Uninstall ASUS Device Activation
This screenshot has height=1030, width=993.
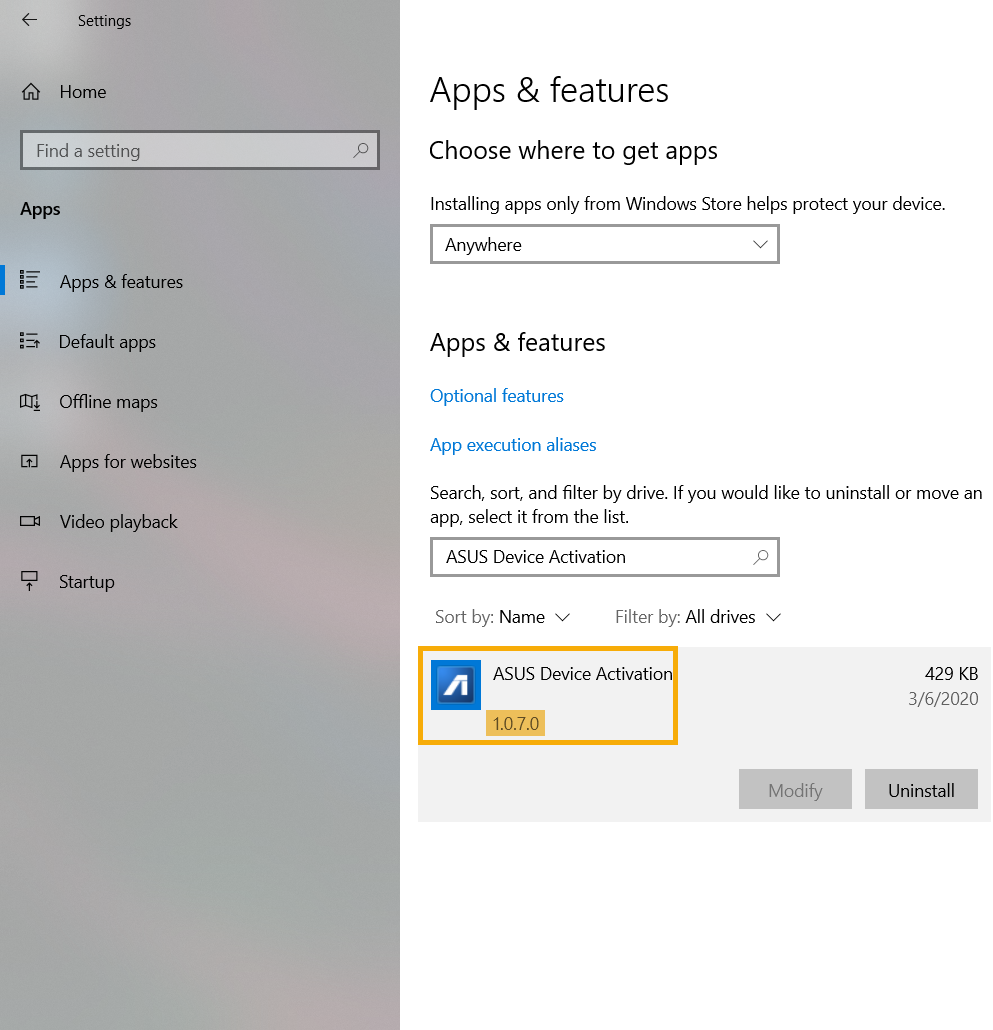(921, 790)
